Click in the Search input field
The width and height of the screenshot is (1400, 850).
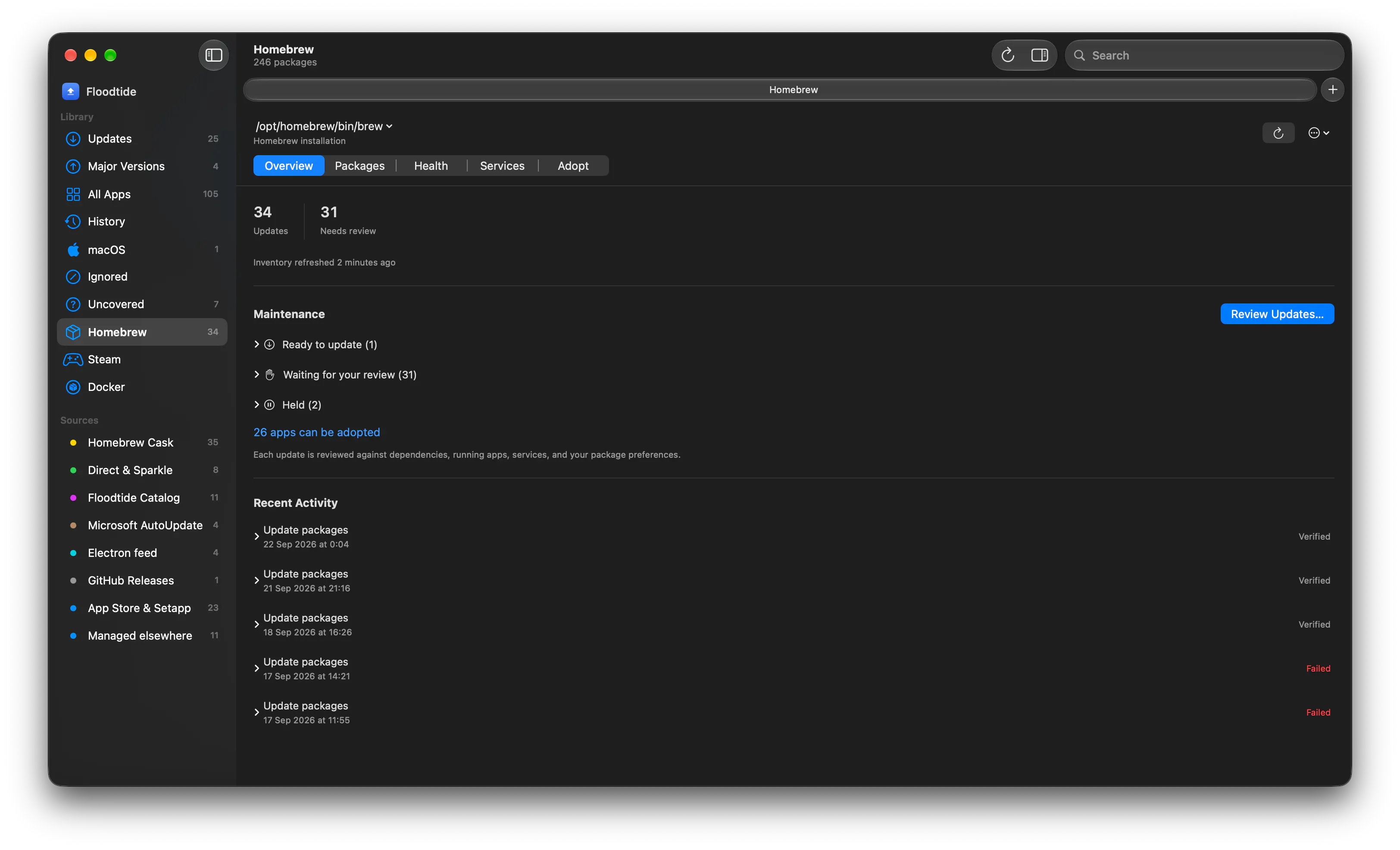point(1204,55)
